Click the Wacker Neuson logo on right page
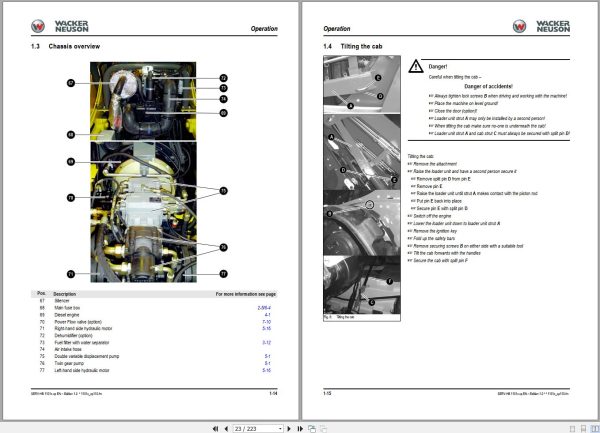This screenshot has width=600, height=433. [541, 26]
